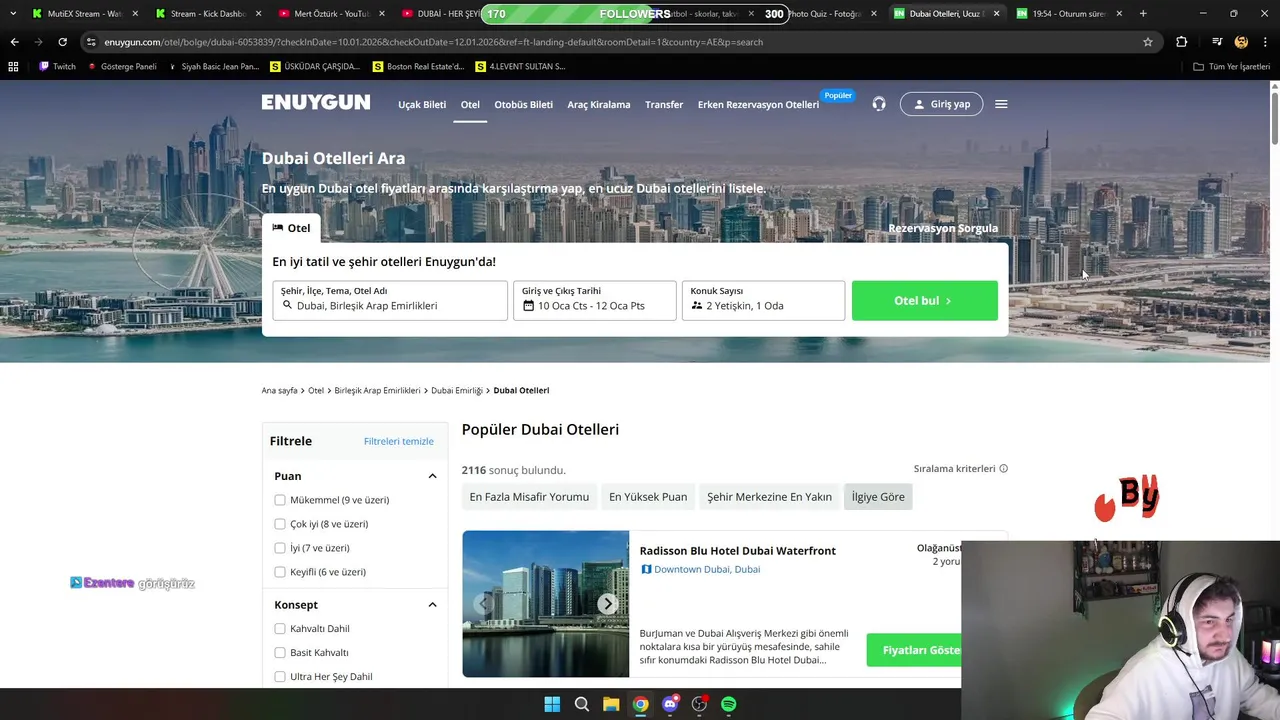Viewport: 1280px width, 720px height.
Task: Click the ENUYGUN logo
Action: (316, 103)
